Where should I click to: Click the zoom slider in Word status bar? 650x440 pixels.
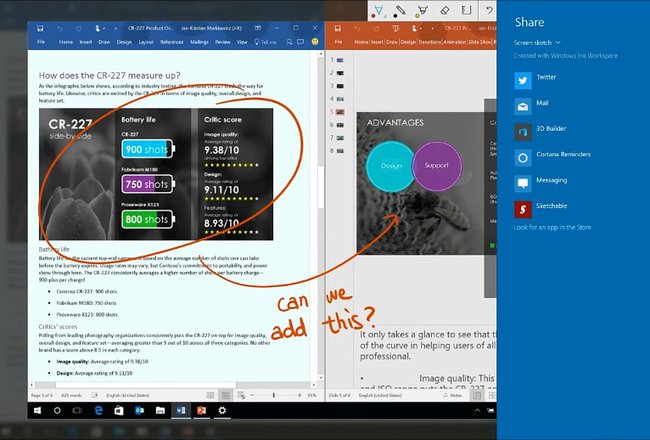[x=274, y=395]
